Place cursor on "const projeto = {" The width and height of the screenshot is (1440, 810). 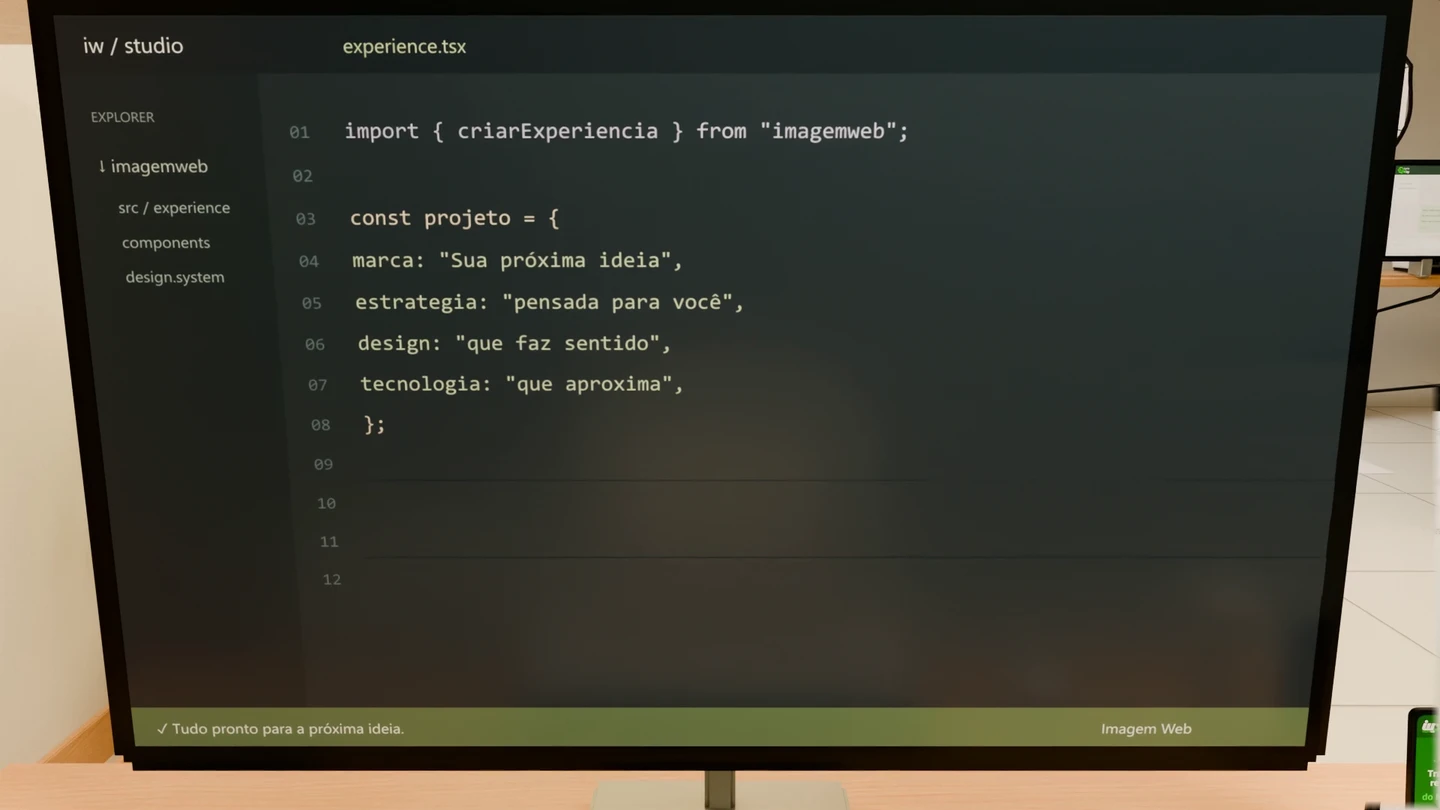pyautogui.click(x=454, y=218)
